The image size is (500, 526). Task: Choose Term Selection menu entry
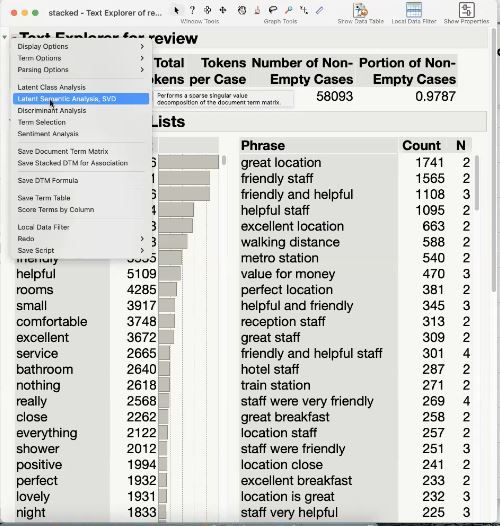point(81,122)
